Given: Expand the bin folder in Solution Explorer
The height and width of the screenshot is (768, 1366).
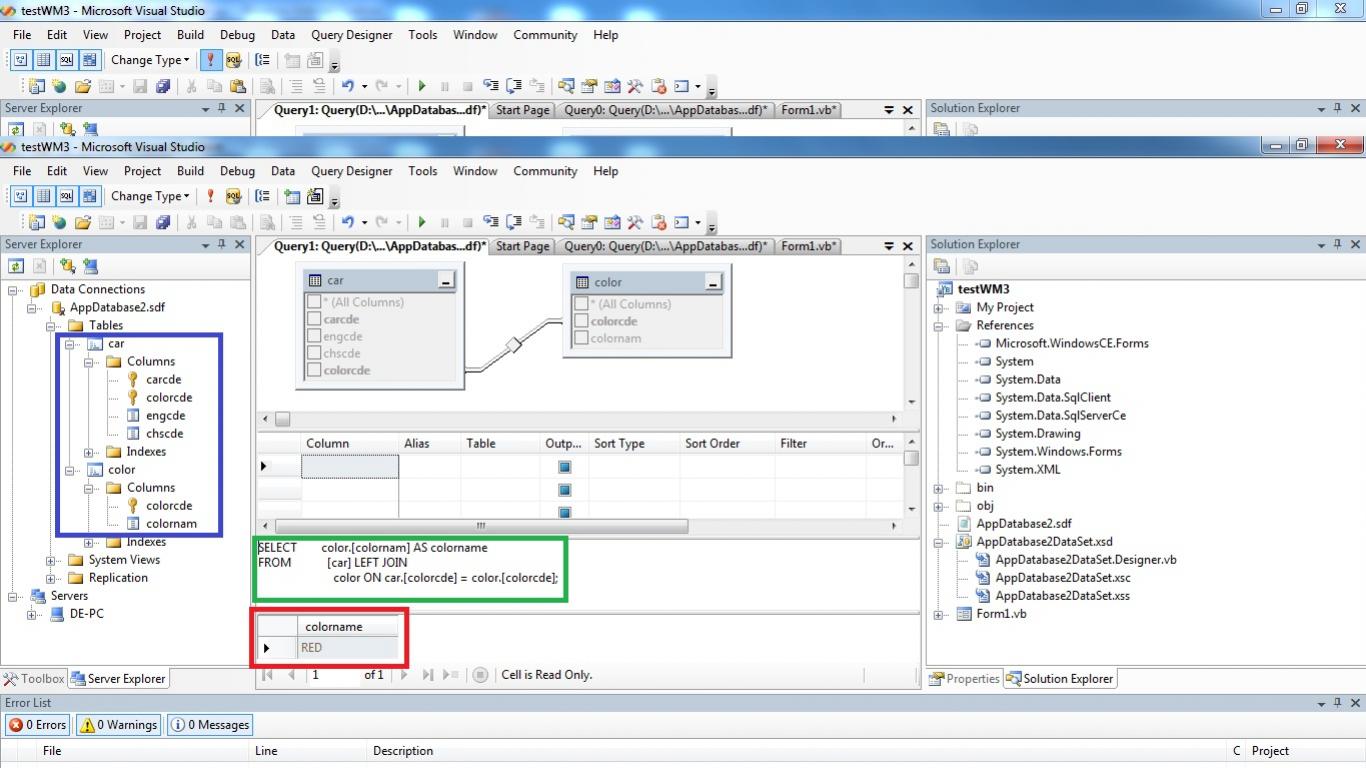Looking at the screenshot, I should [939, 488].
